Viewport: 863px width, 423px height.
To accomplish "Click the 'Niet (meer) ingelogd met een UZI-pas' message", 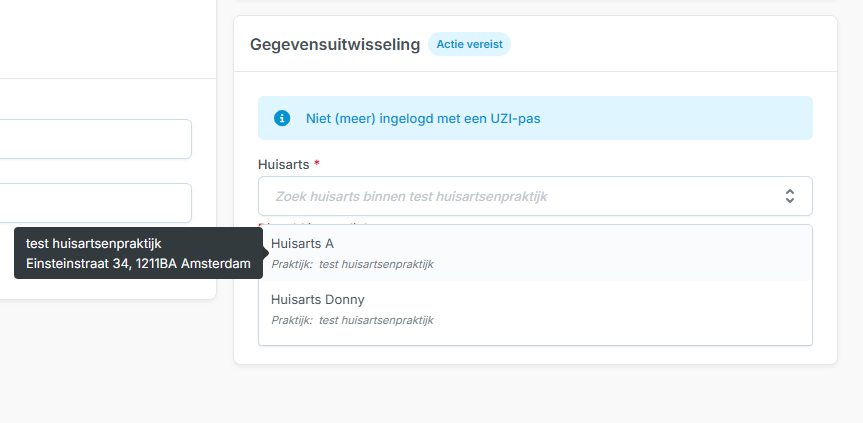I will [424, 118].
